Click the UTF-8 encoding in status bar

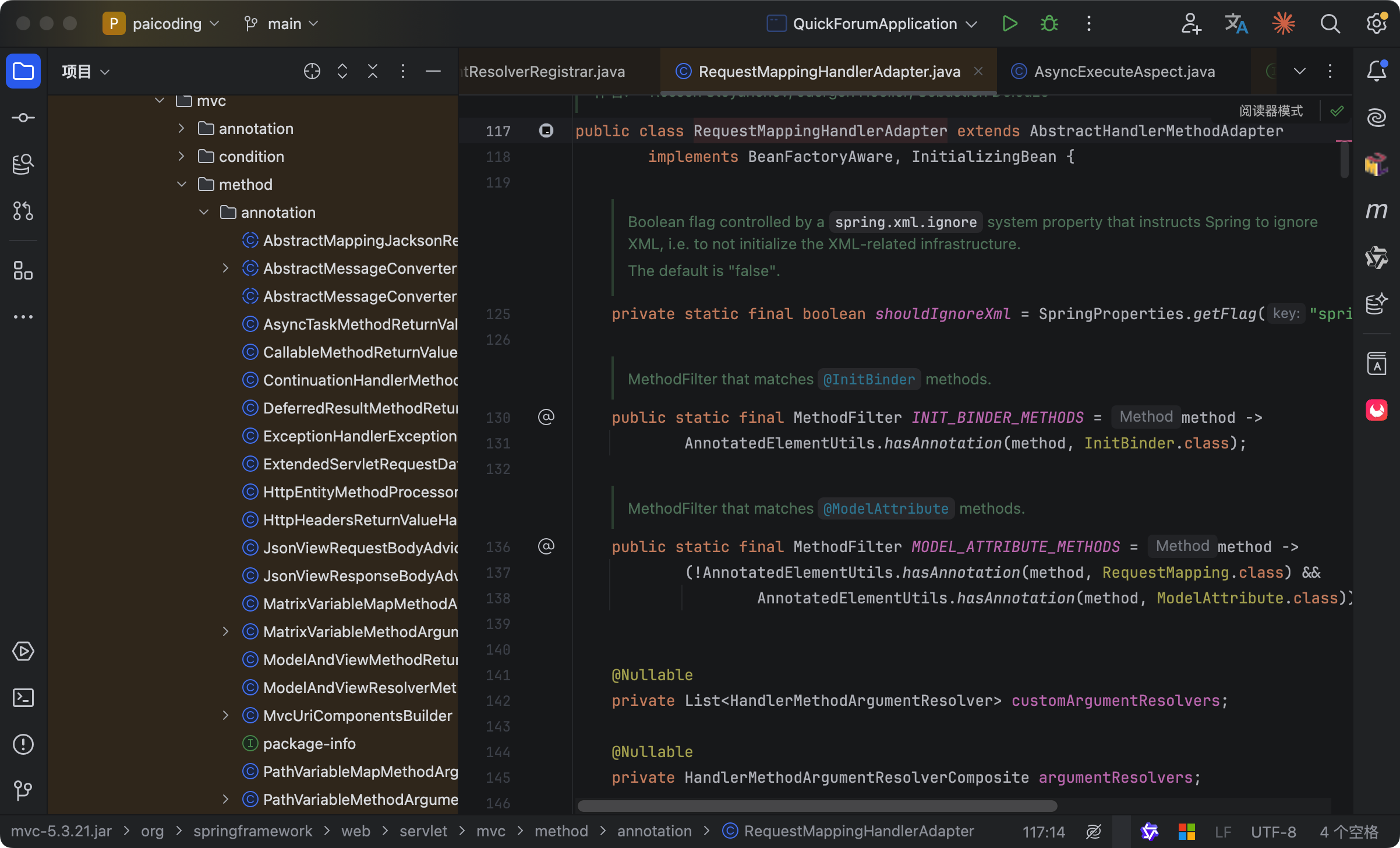click(1273, 831)
